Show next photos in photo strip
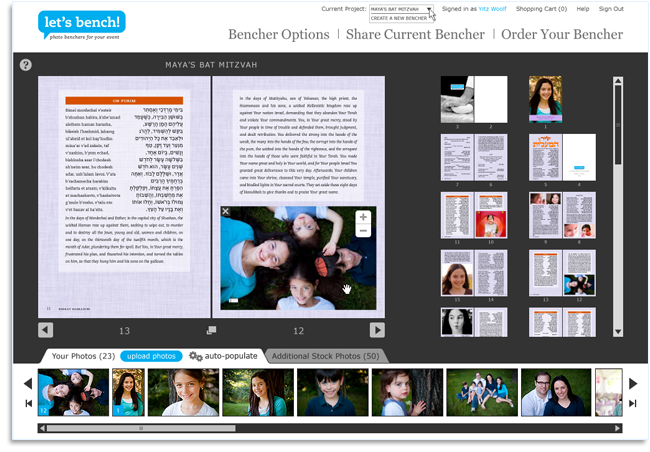 633,384
